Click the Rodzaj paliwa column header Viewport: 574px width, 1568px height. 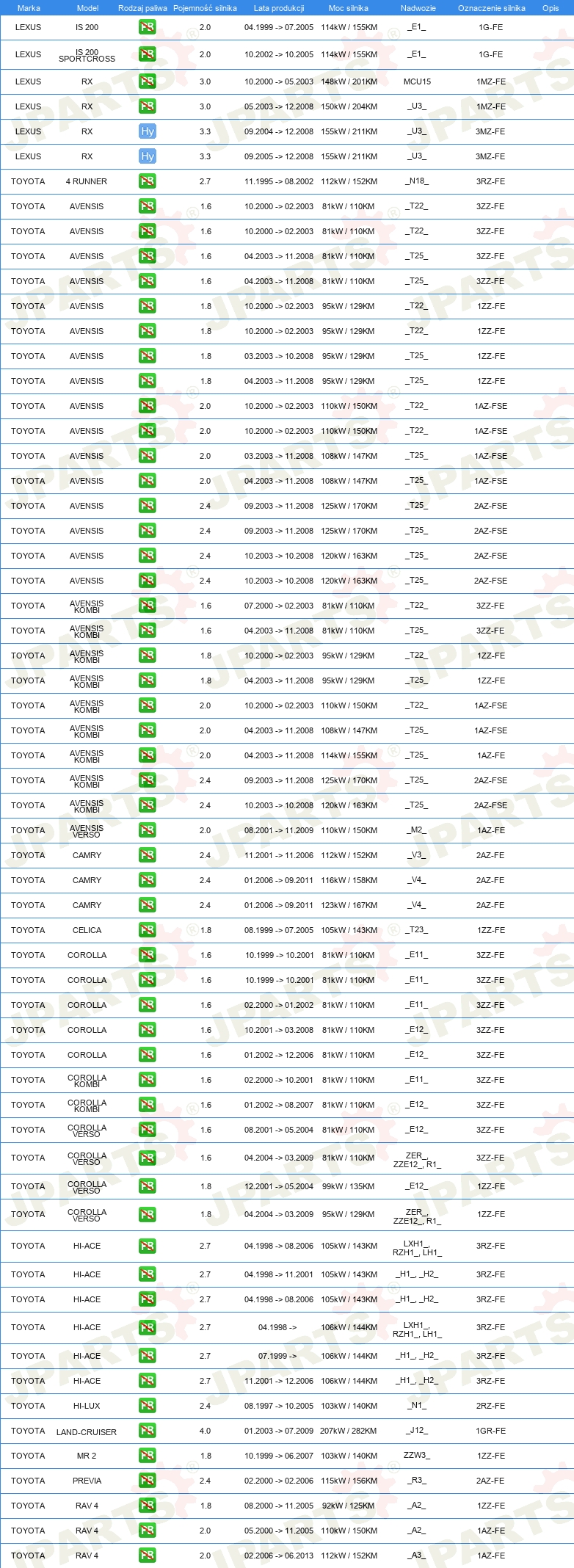click(142, 8)
